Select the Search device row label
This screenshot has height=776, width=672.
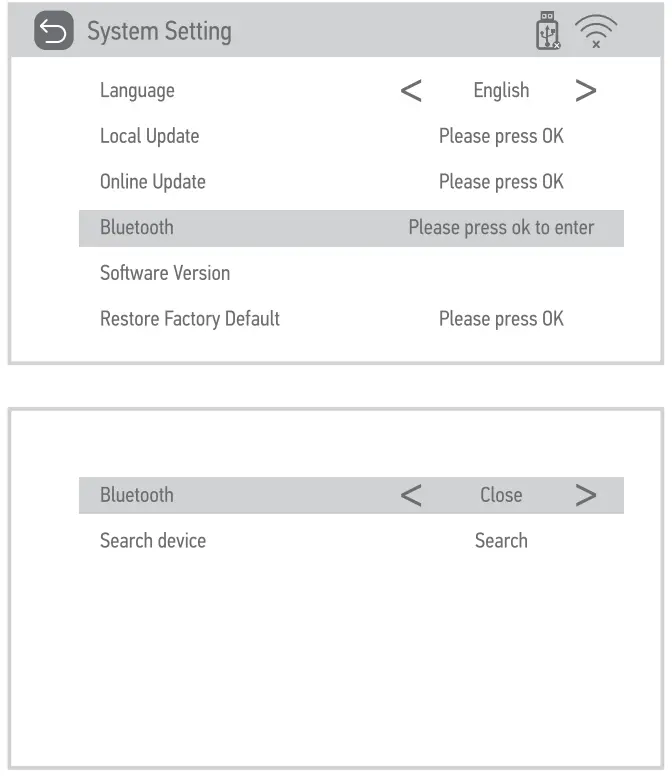pyautogui.click(x=153, y=541)
